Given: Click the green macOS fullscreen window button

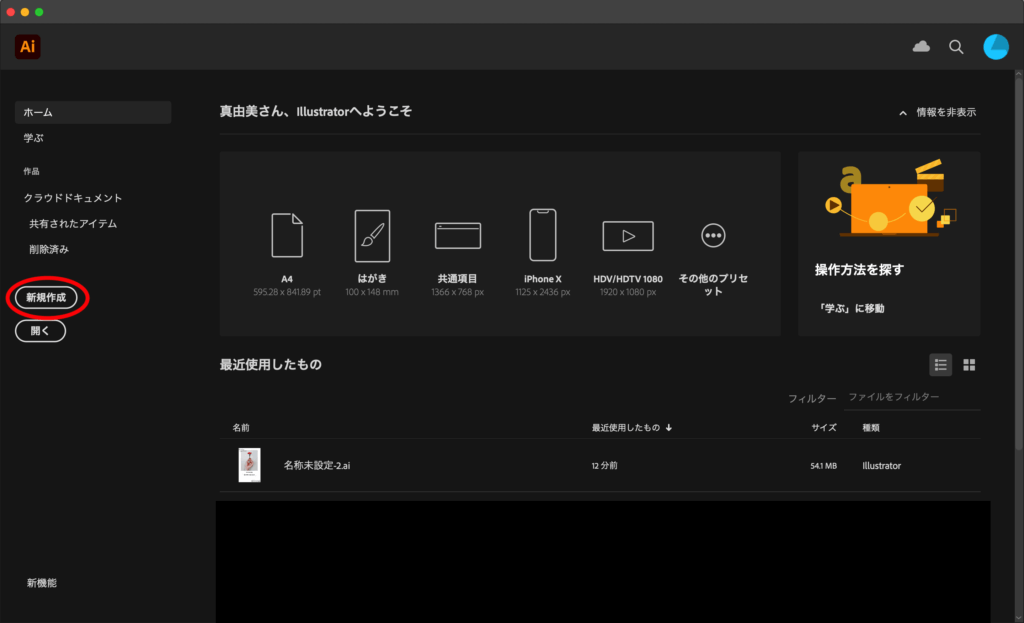Looking at the screenshot, I should [x=39, y=12].
